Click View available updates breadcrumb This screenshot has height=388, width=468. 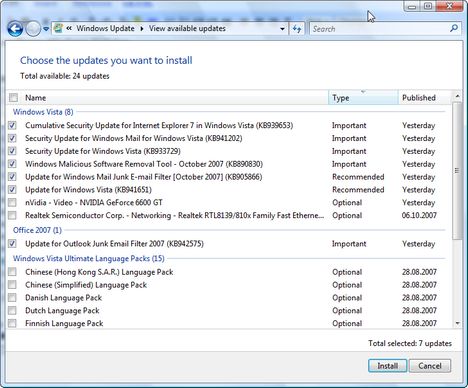pos(187,29)
